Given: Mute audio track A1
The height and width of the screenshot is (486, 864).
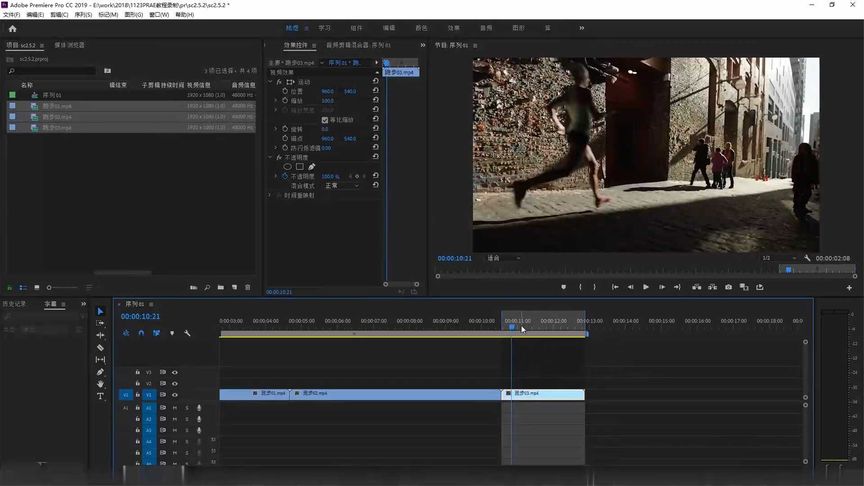Looking at the screenshot, I should 175,408.
